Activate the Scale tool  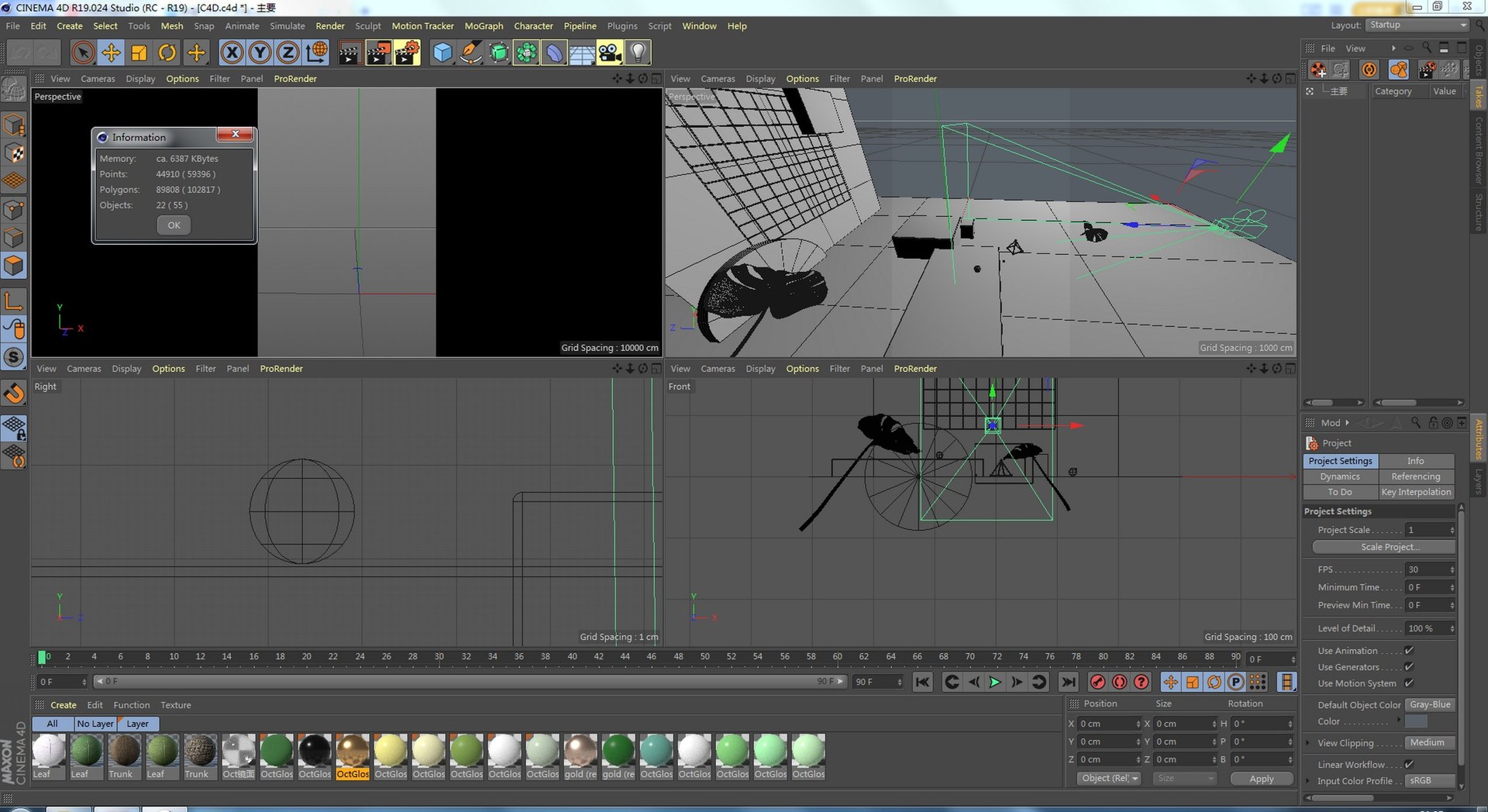[139, 53]
